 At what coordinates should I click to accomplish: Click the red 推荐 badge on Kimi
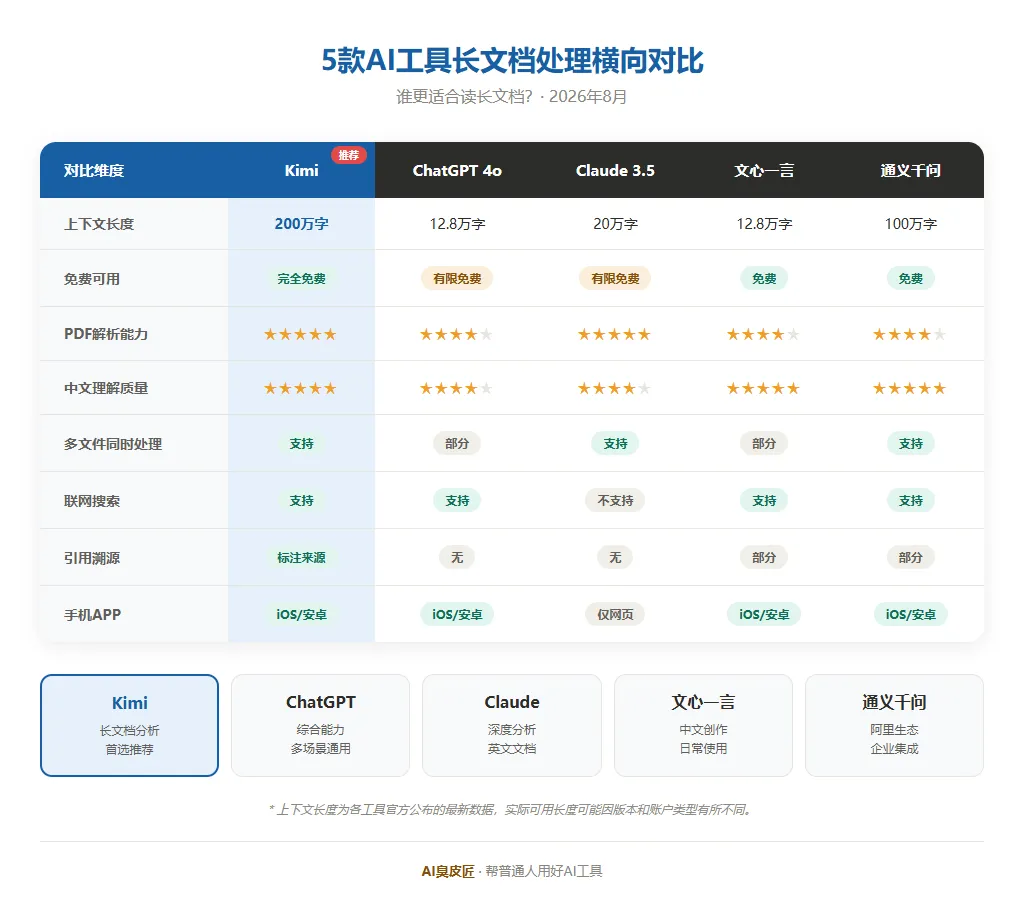[x=349, y=155]
